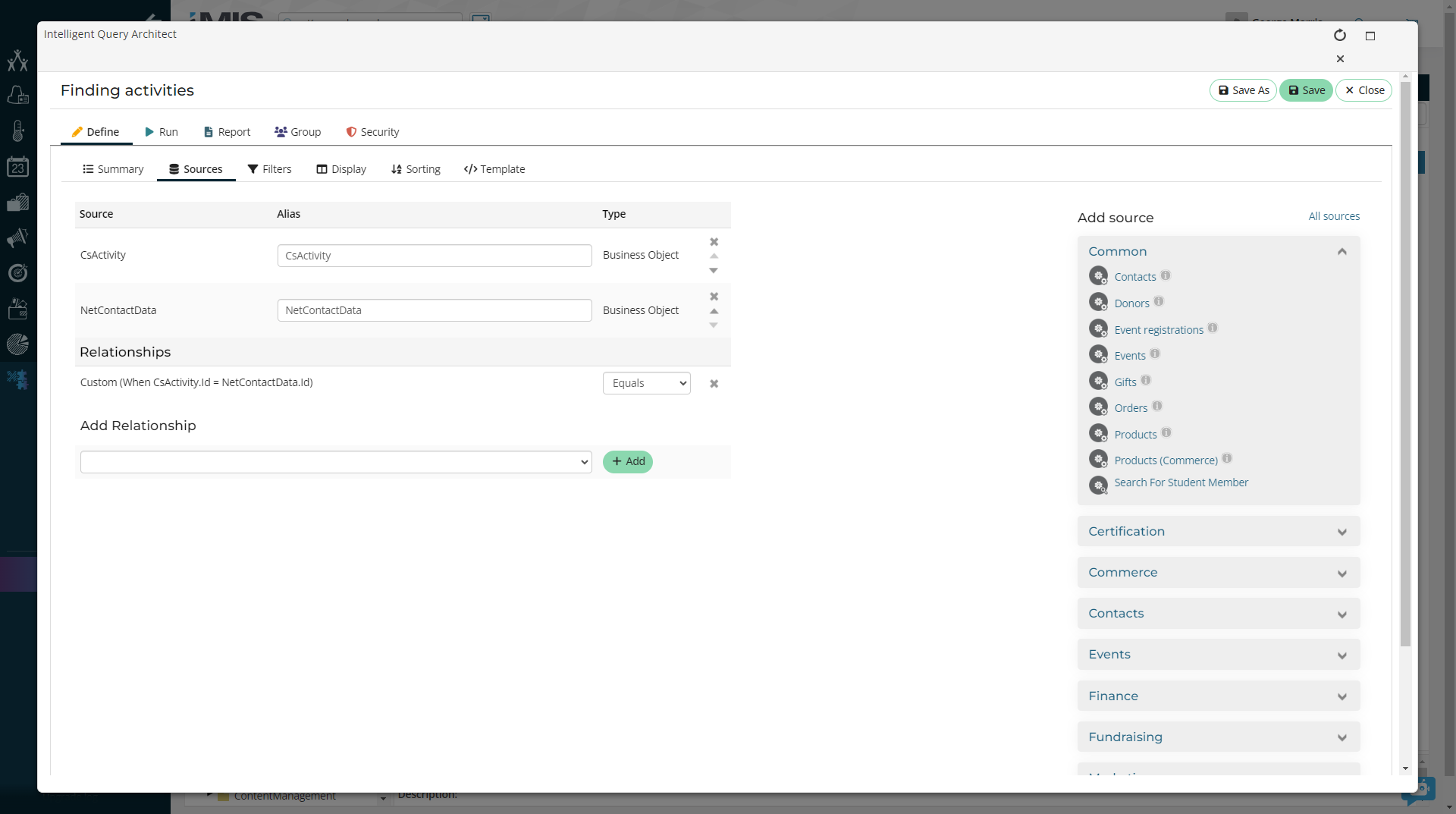Screen dimensions: 1456x814
Task: Move NetContactData source up
Action: (714, 311)
